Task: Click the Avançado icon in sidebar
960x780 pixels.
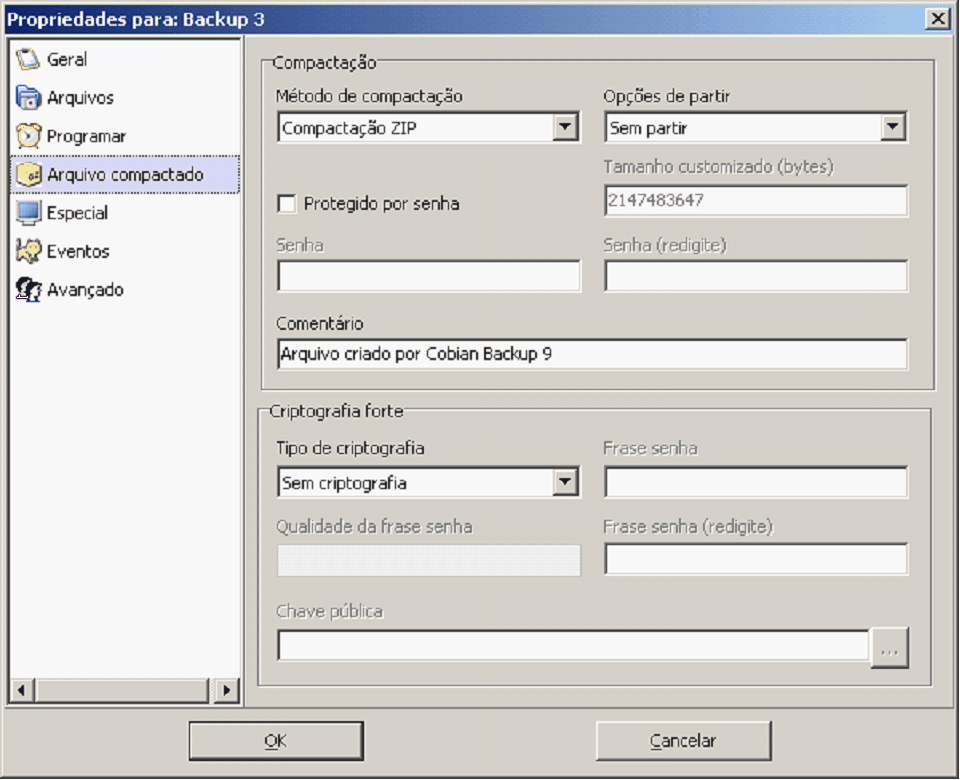Action: coord(28,290)
